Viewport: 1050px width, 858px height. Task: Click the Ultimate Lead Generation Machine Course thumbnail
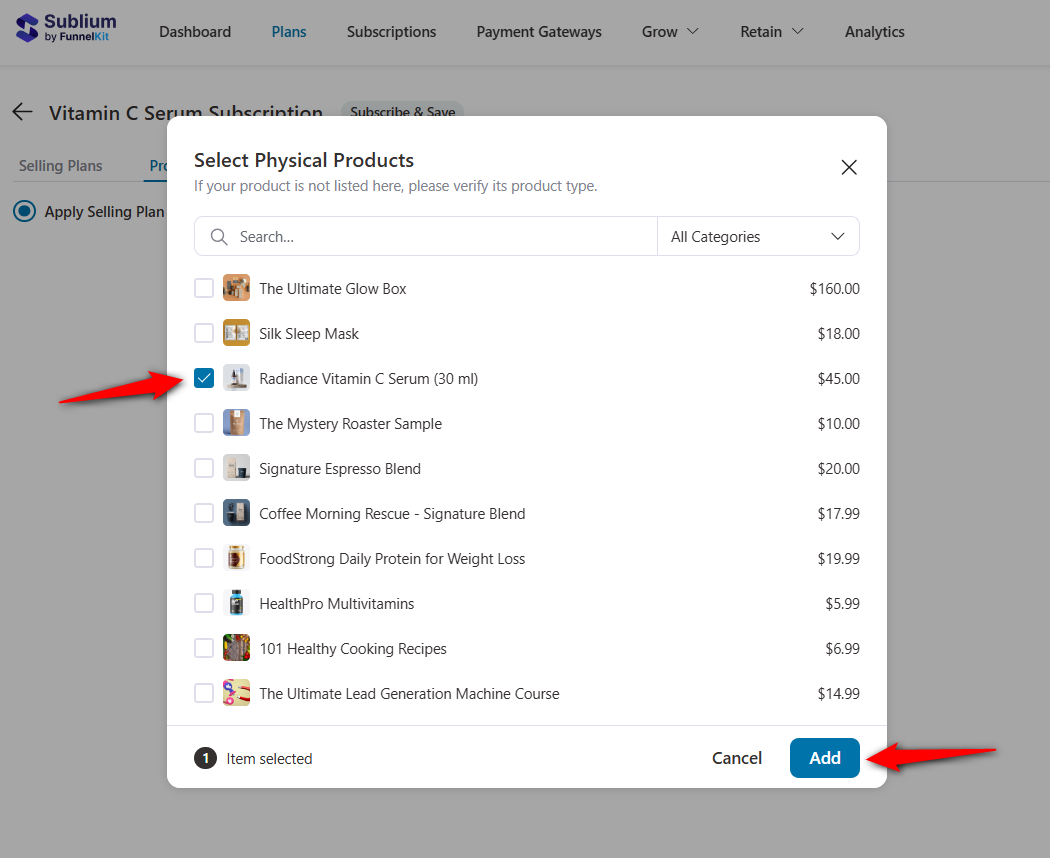pos(236,692)
